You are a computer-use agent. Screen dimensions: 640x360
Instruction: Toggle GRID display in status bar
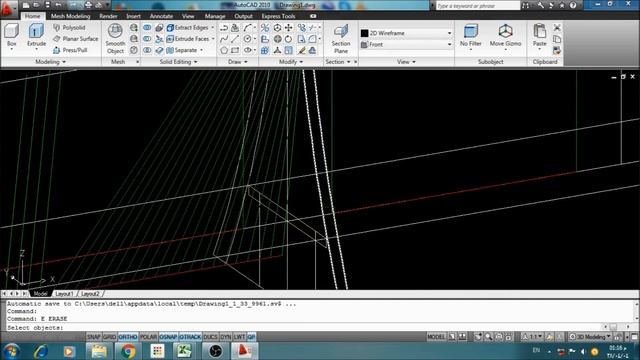(x=109, y=337)
